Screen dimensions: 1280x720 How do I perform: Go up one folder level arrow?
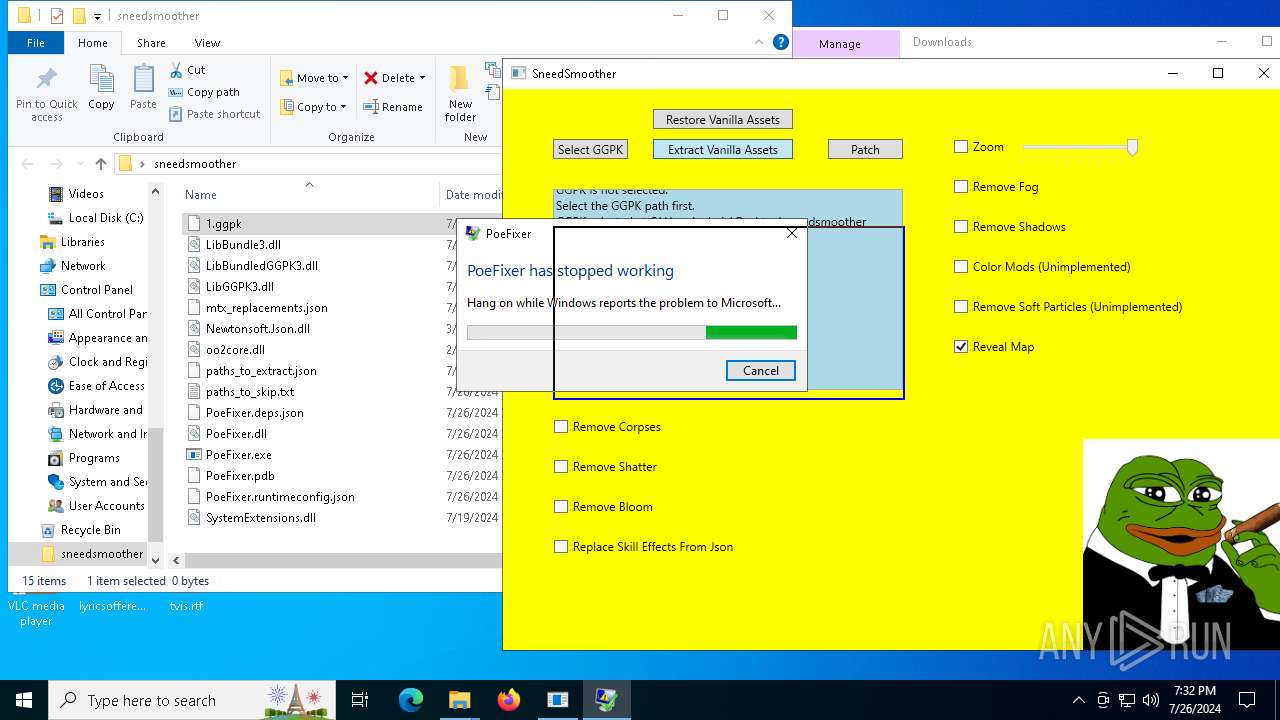(101, 164)
